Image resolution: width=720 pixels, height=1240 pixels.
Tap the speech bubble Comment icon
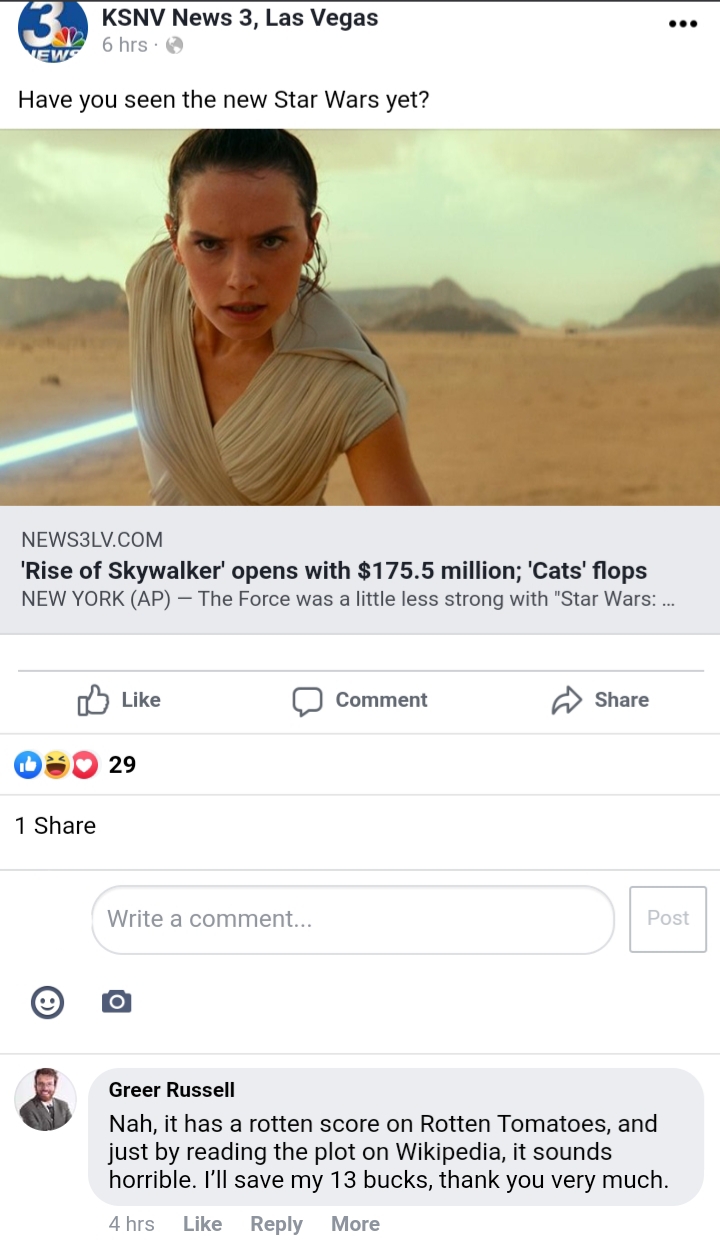307,701
